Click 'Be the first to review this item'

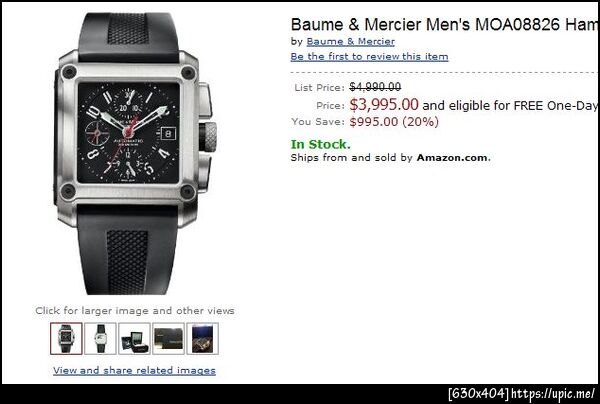369,57
